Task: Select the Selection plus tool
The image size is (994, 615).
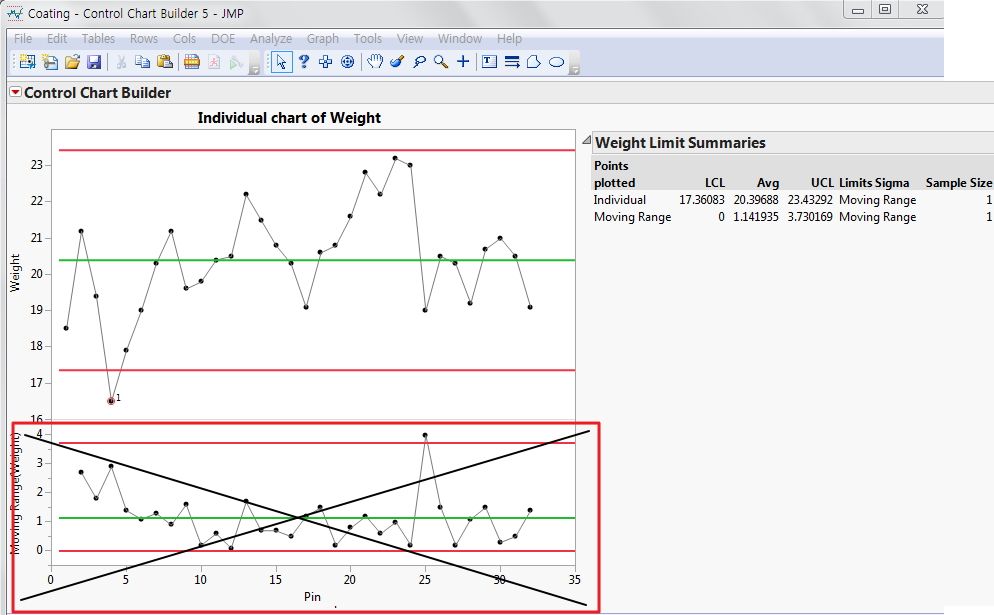Action: 326,61
